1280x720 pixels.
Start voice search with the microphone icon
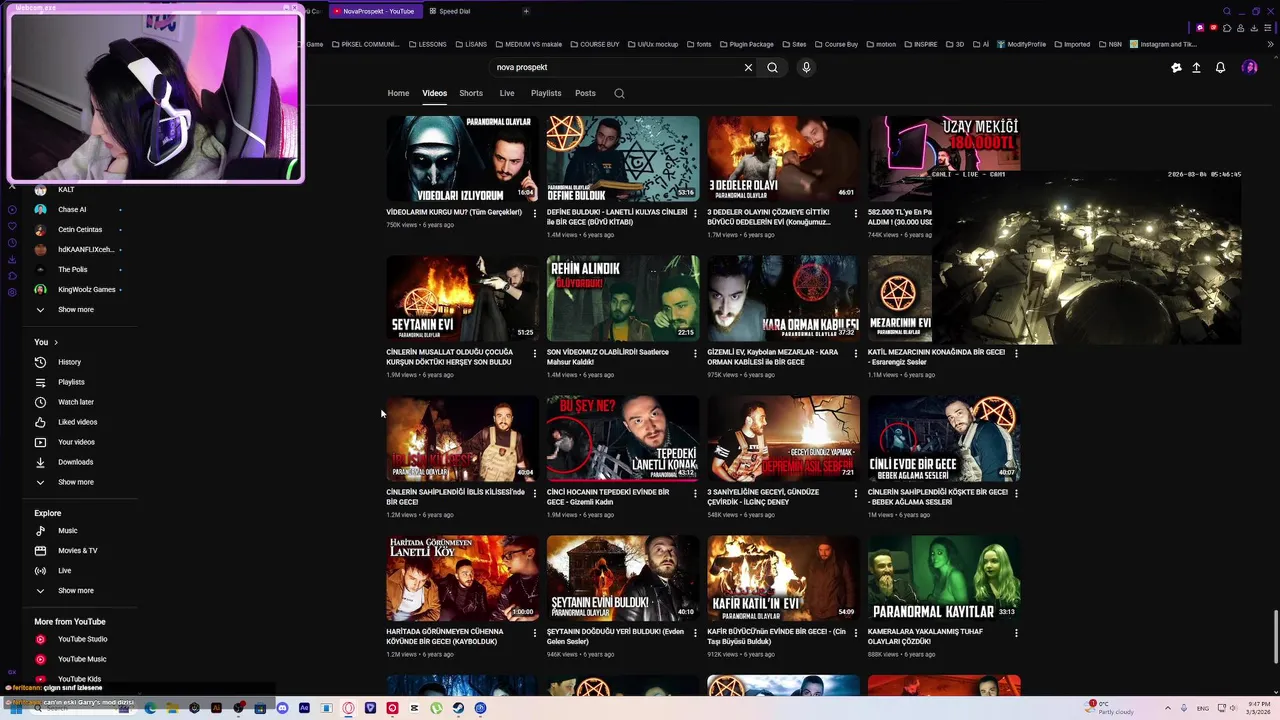coord(806,67)
